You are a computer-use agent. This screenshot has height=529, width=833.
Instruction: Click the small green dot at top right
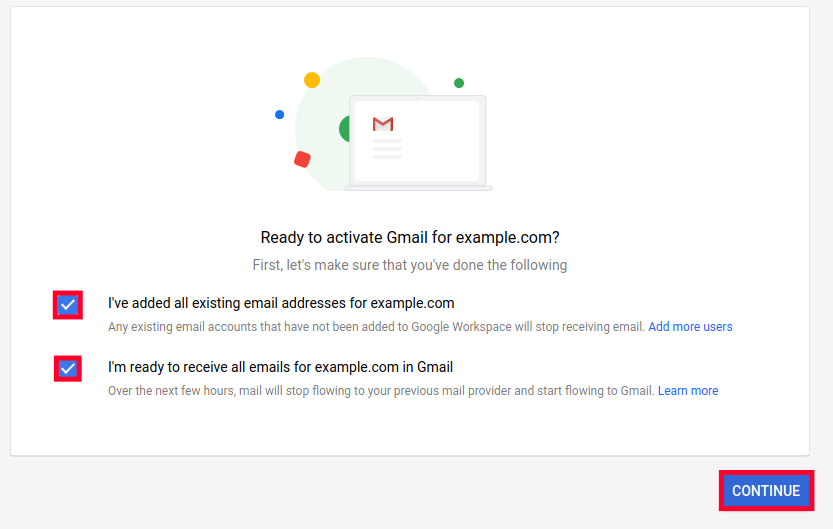[x=459, y=83]
